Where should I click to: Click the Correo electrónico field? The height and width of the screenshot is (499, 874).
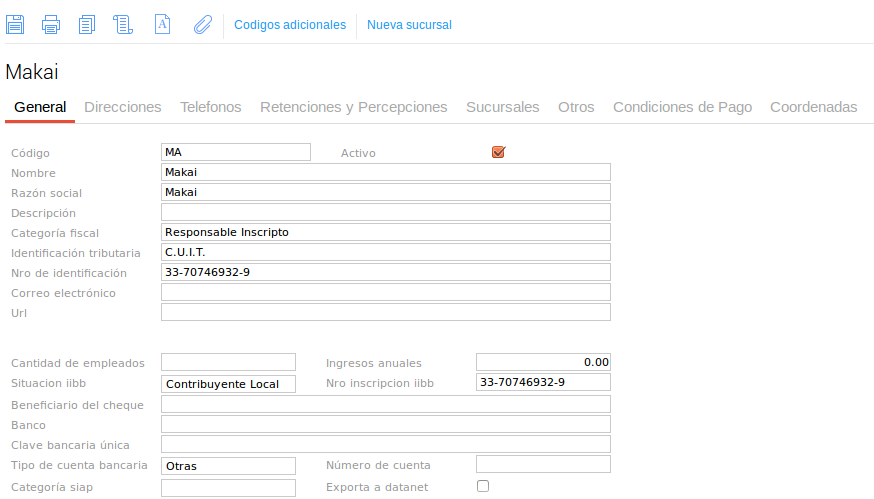coord(386,293)
